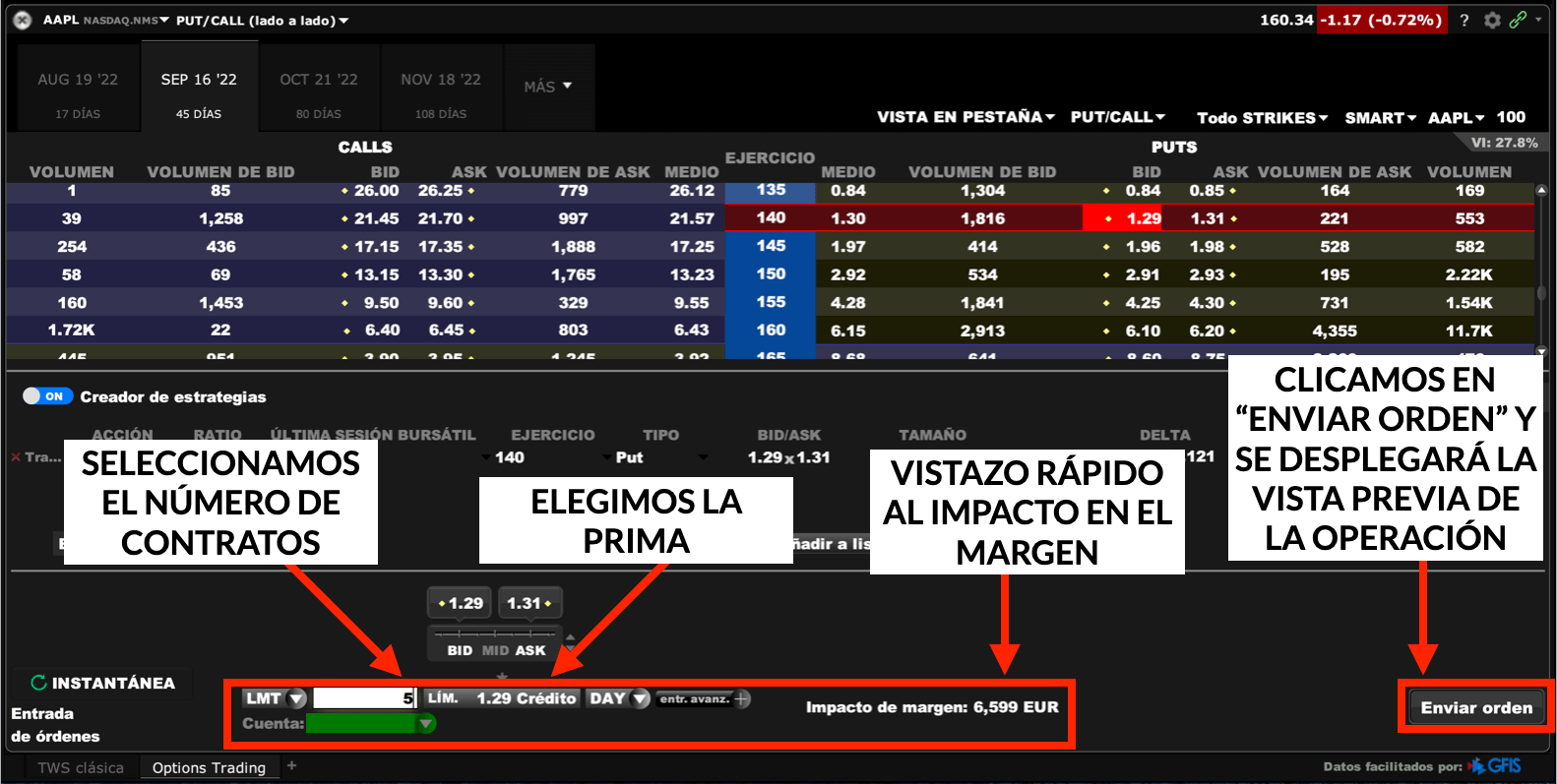Viewport: 1557px width, 784px height.
Task: Select the SEP 16 '22 expiration tab
Action: click(199, 88)
